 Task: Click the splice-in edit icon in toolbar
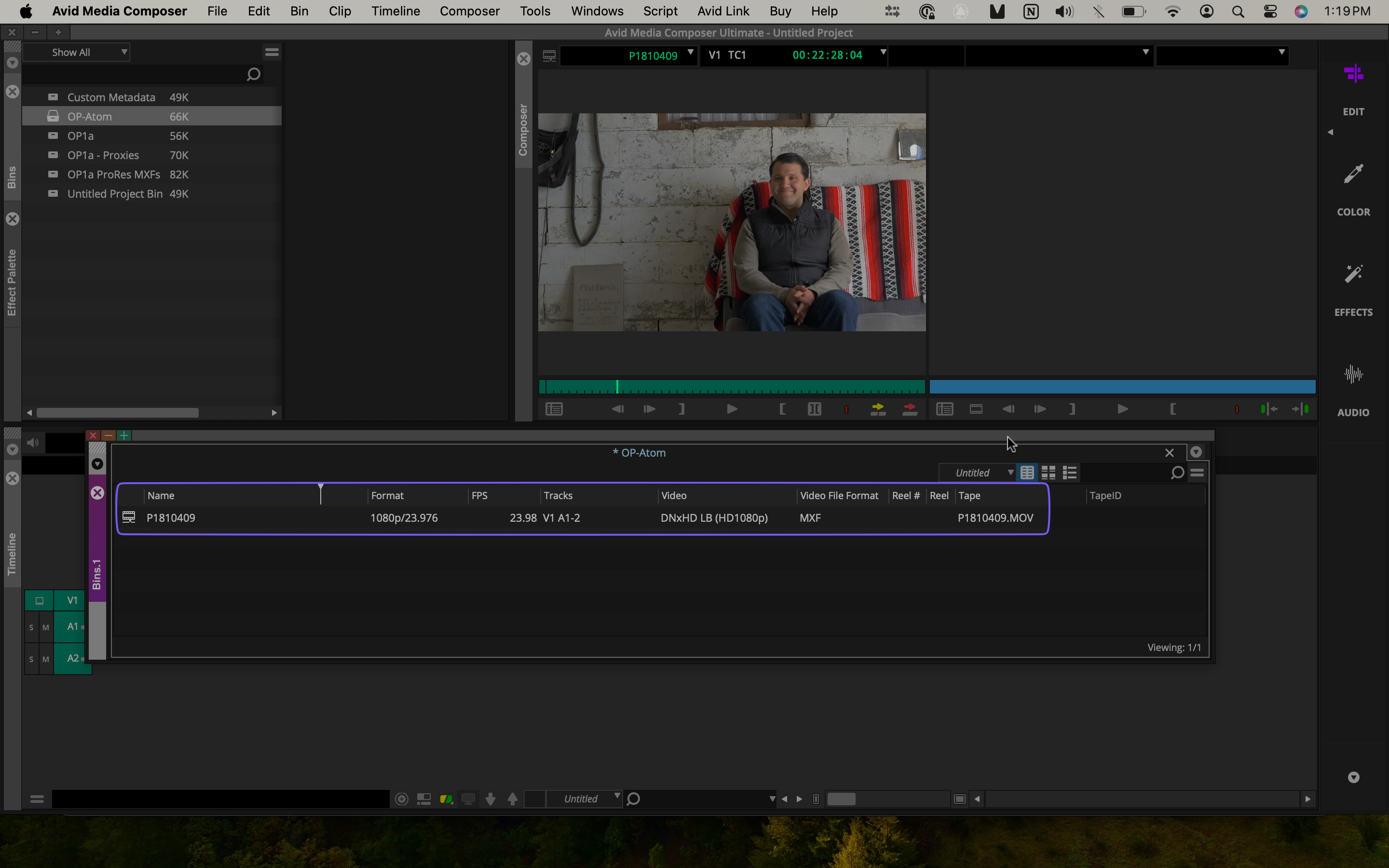tap(878, 409)
